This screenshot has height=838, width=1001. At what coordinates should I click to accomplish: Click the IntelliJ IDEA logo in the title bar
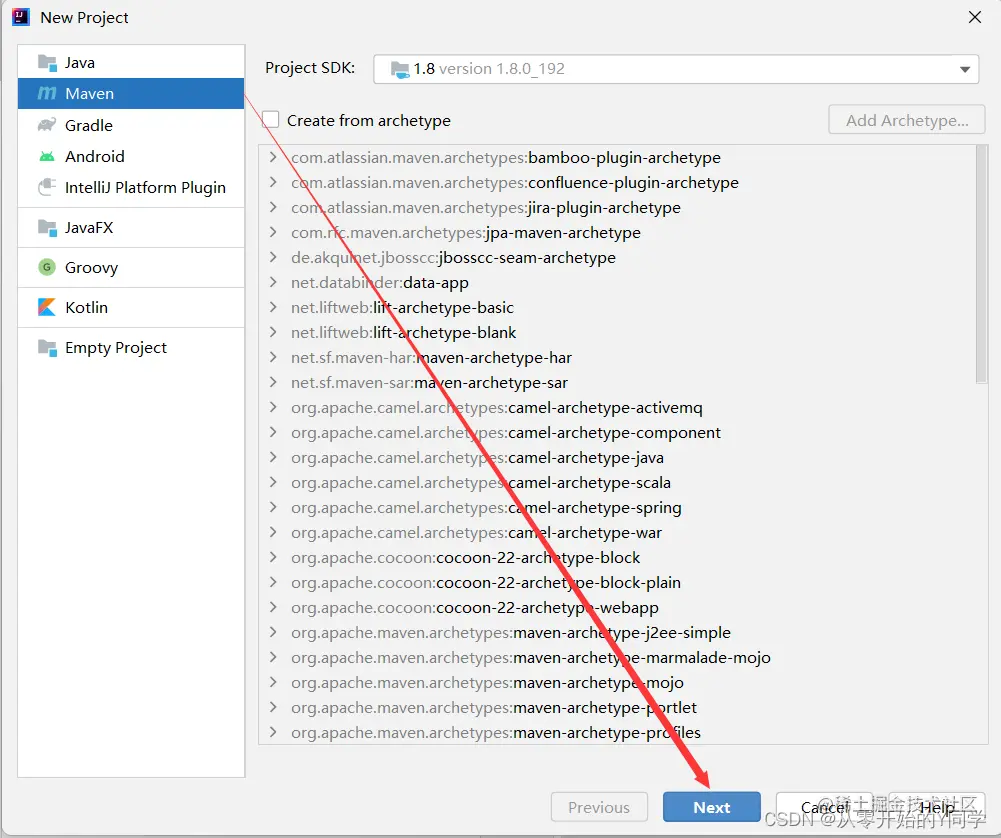coord(20,17)
